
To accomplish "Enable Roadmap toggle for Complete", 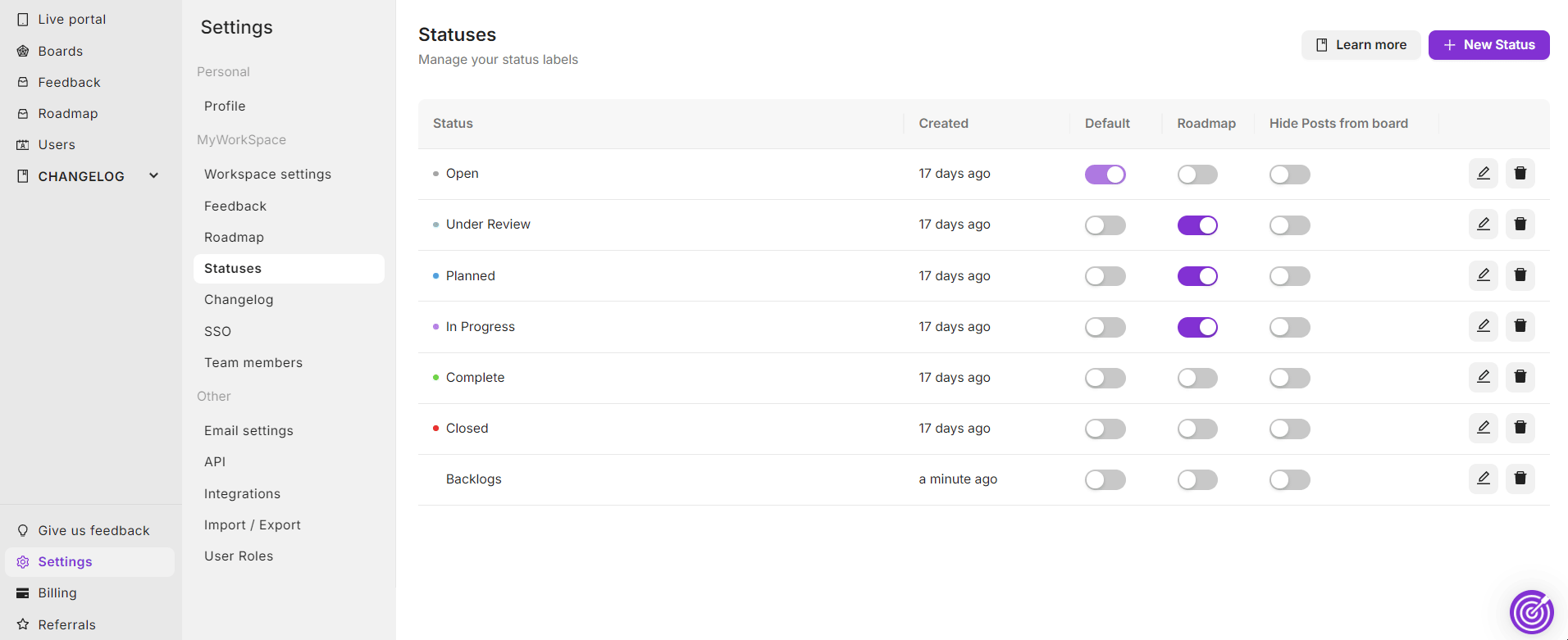I will pyautogui.click(x=1197, y=378).
